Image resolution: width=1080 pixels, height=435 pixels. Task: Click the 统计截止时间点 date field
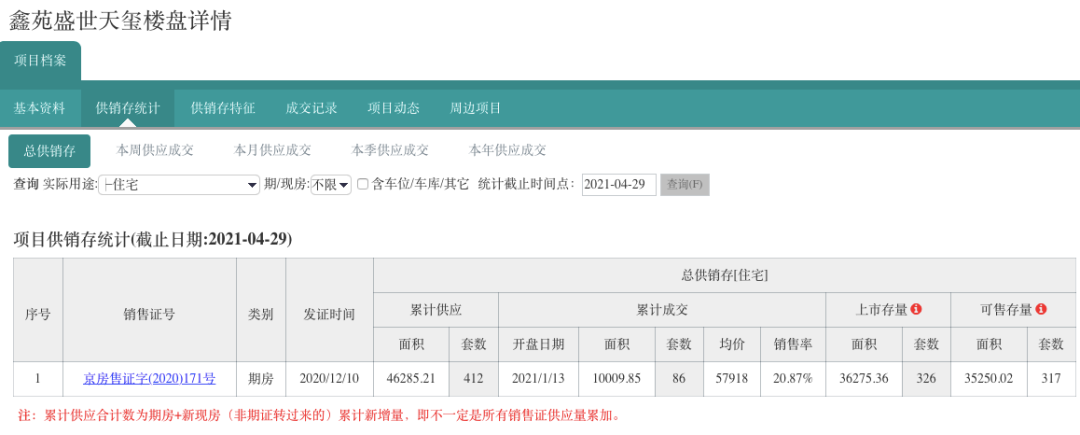point(619,184)
